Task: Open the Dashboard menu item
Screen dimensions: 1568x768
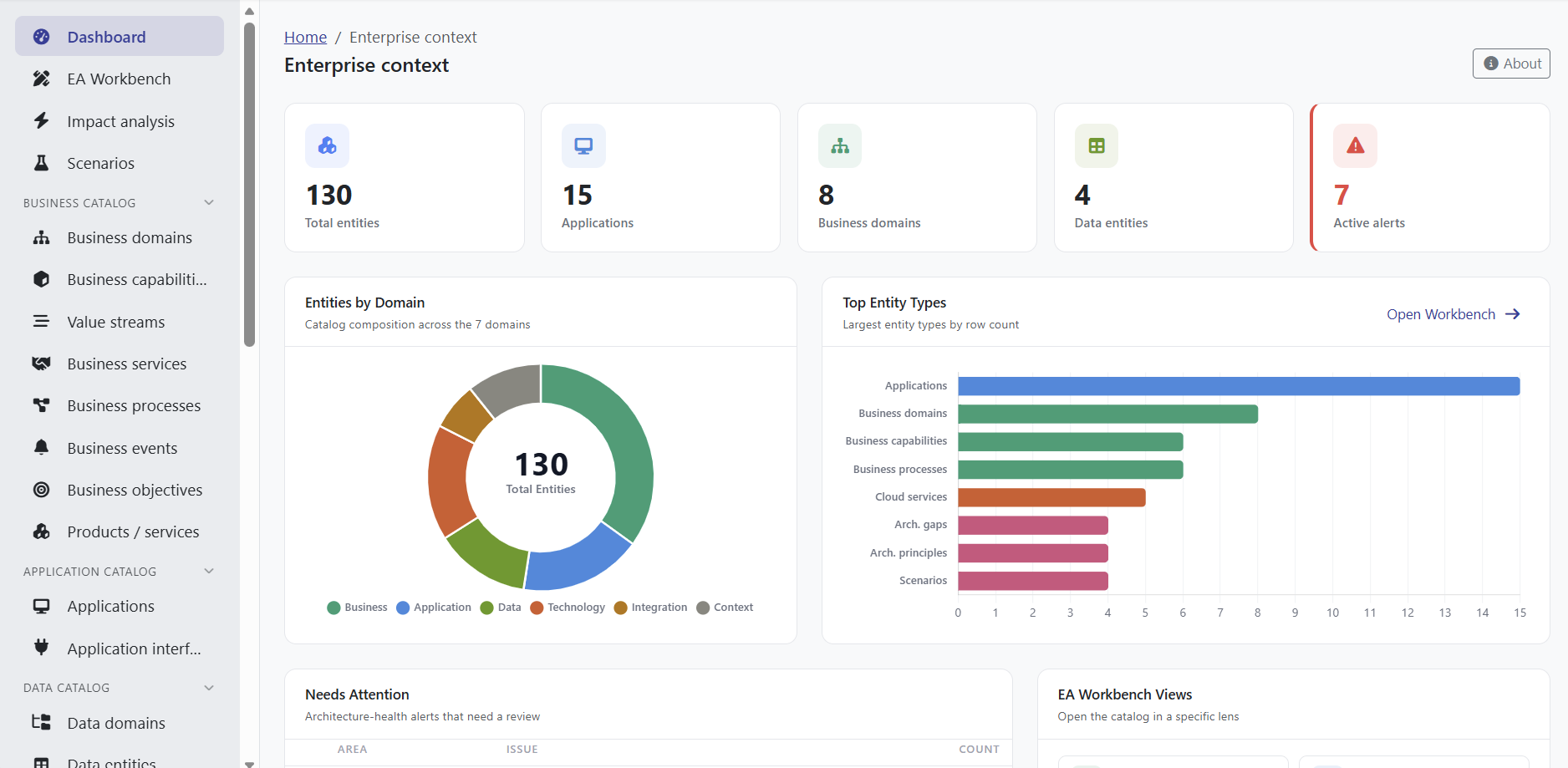Action: [120, 37]
